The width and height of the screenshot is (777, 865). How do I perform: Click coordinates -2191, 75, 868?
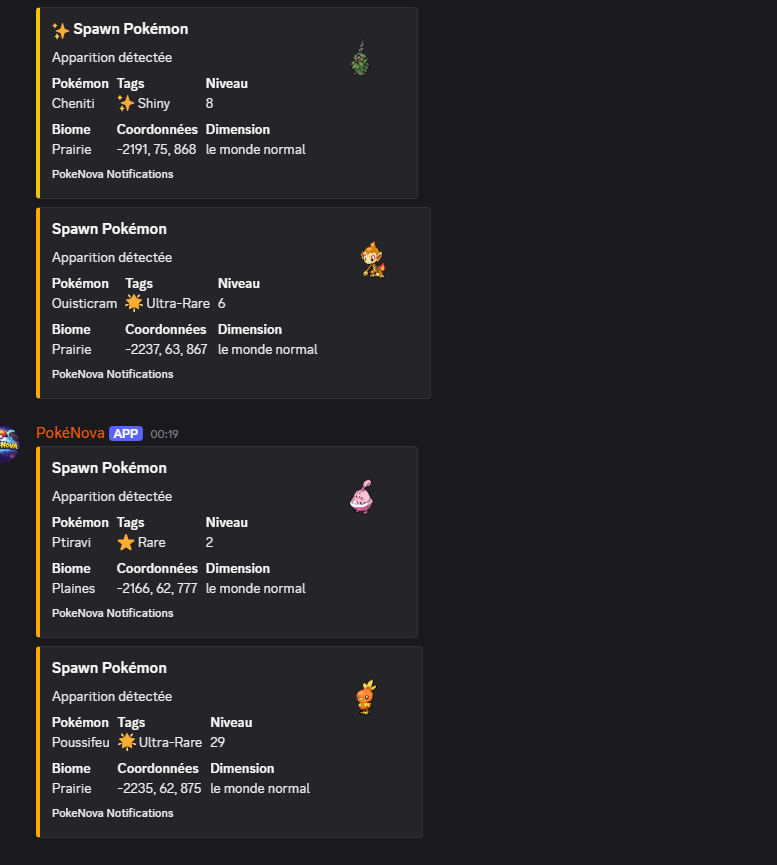coord(156,149)
